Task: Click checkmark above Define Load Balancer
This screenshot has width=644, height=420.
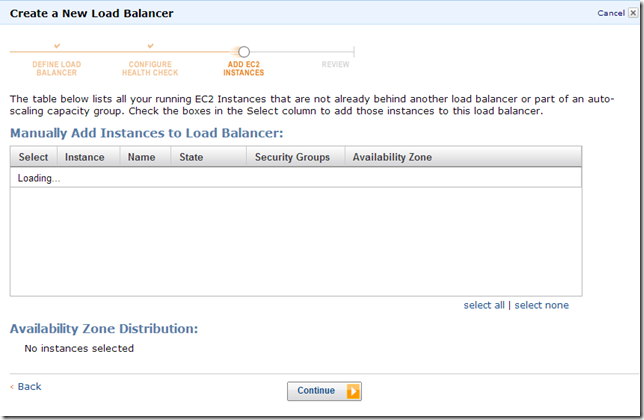Action: pos(57,46)
